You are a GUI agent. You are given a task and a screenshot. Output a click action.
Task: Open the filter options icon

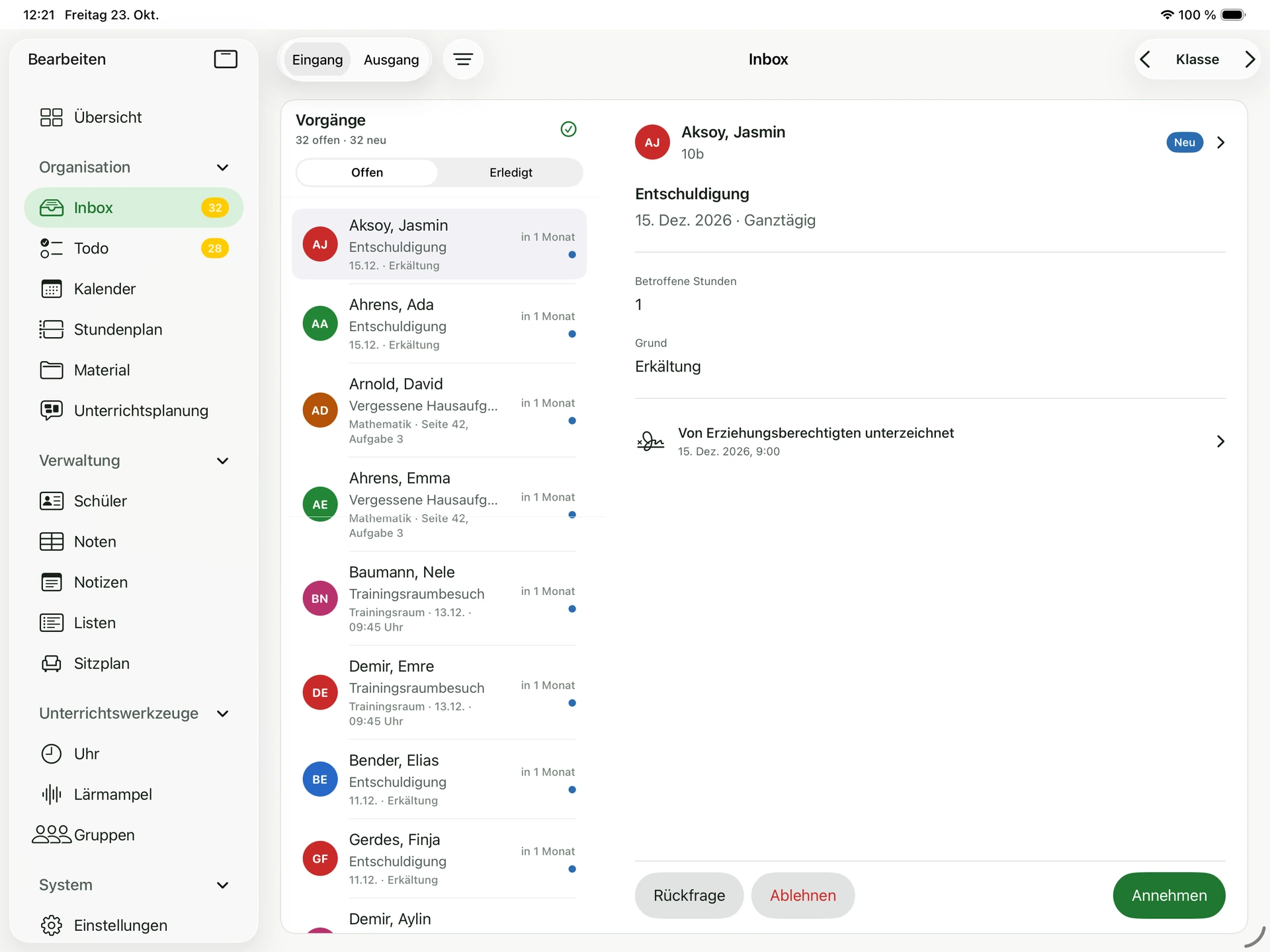(463, 59)
